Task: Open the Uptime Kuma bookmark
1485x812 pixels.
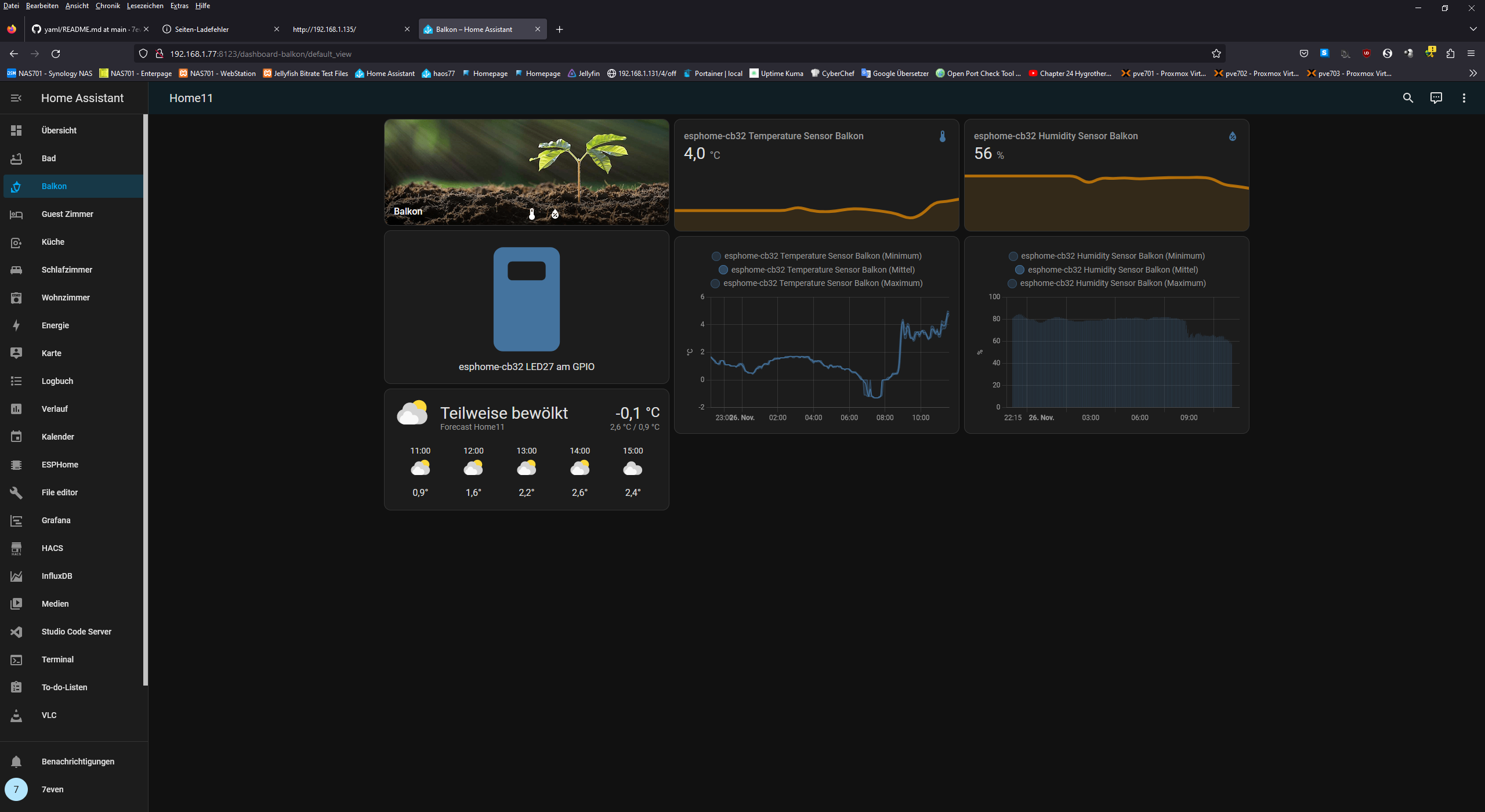Action: pyautogui.click(x=776, y=73)
